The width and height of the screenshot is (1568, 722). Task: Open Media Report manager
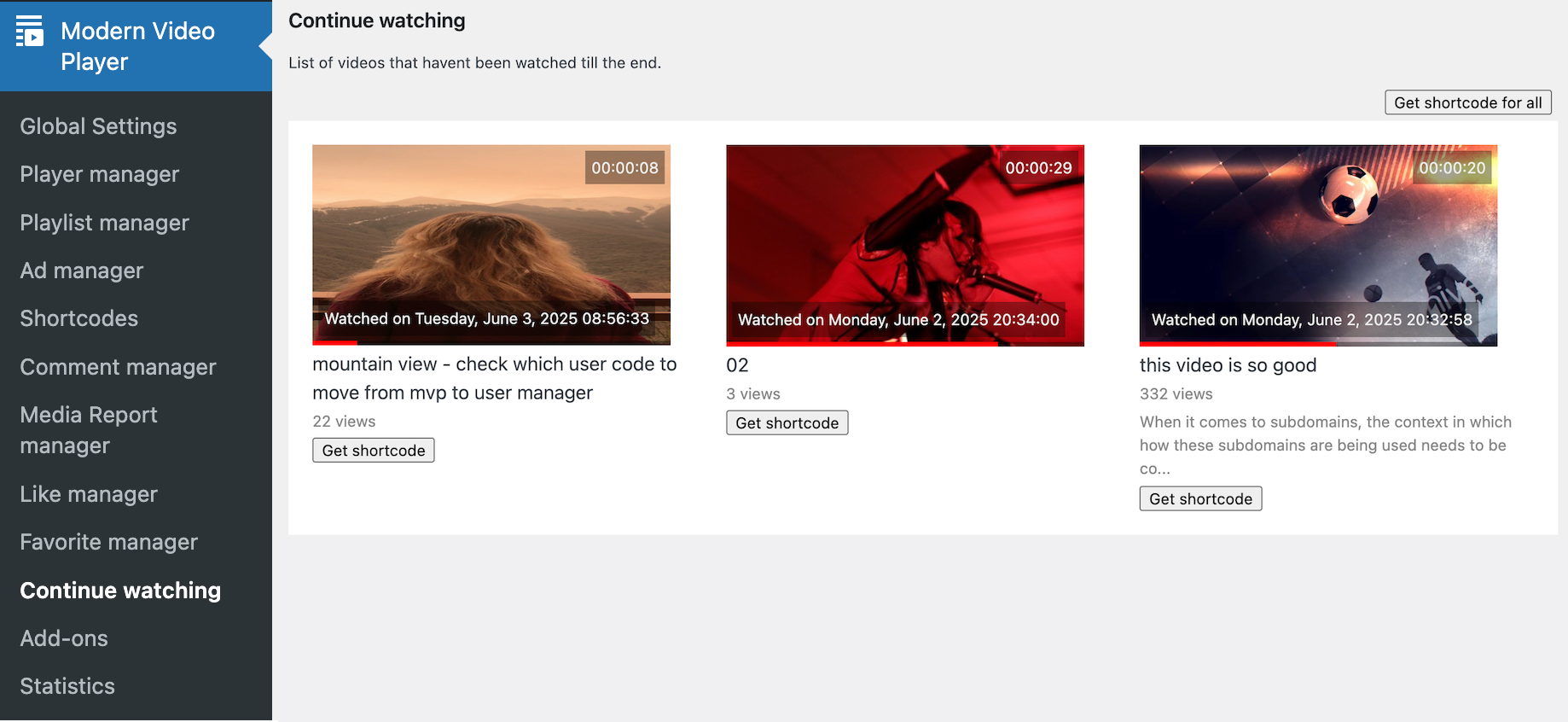tap(89, 430)
